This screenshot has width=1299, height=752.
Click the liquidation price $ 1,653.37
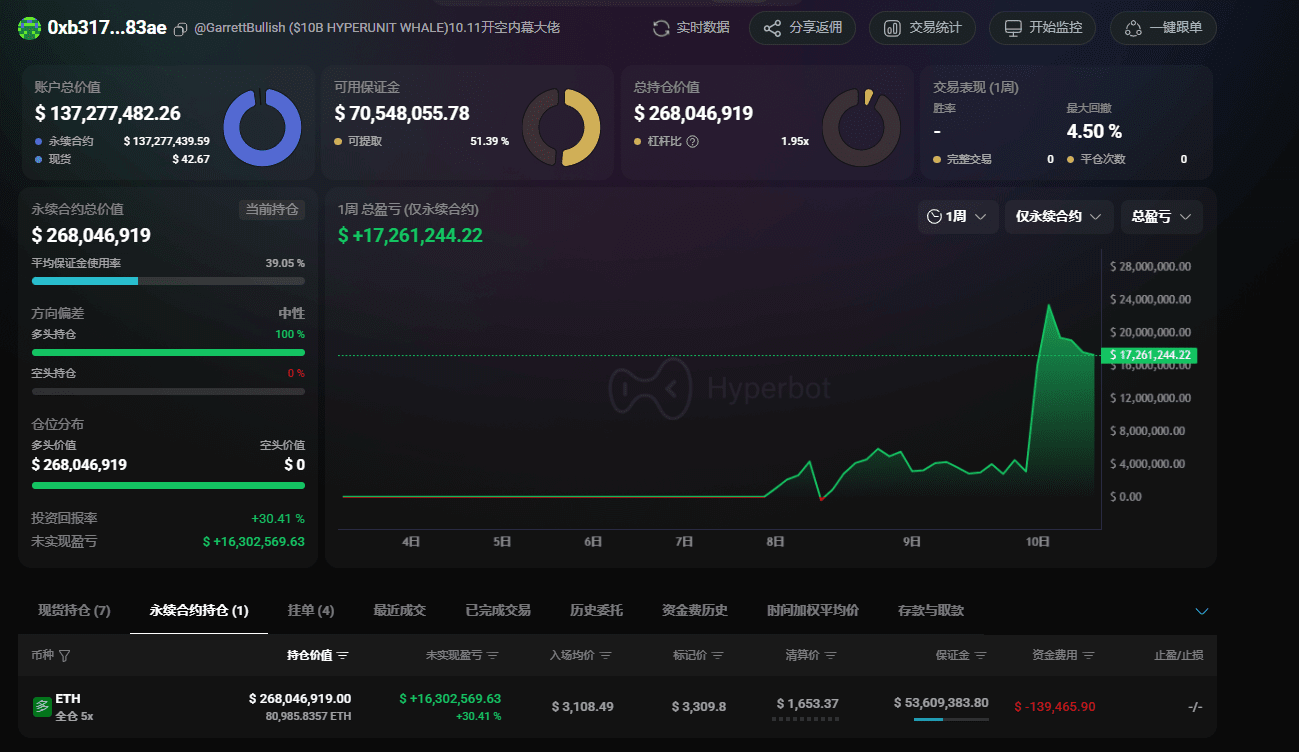point(807,704)
